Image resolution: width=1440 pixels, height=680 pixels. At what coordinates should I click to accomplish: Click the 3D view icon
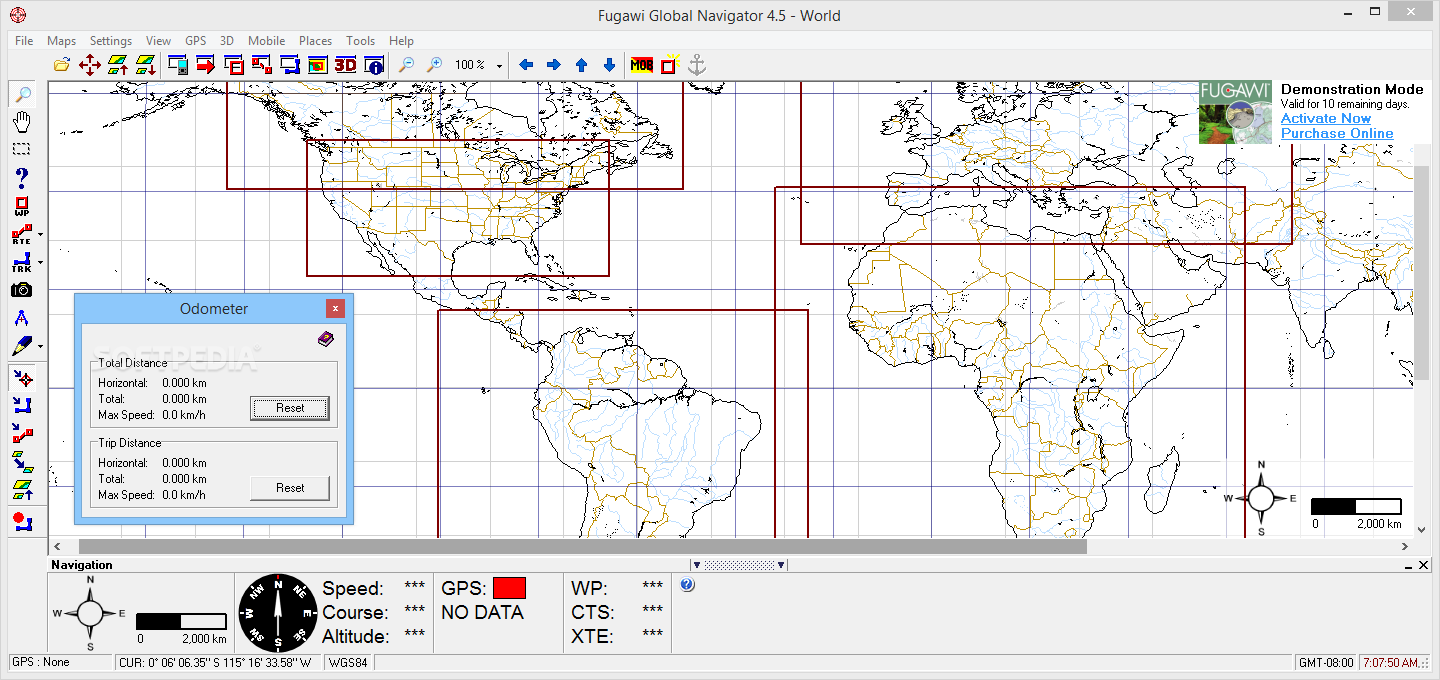click(346, 65)
